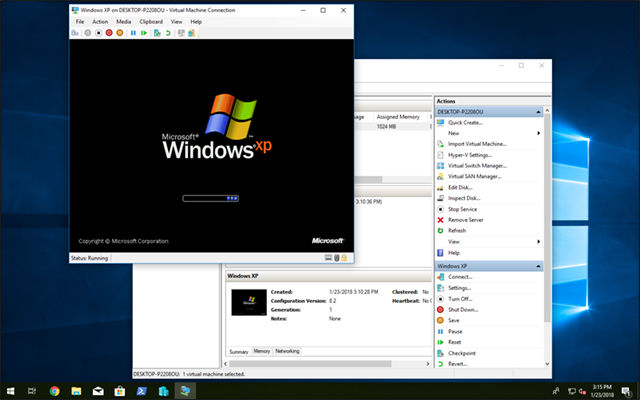This screenshot has height=400, width=640.
Task: Click Turn Off under Windows XP actions
Action: [460, 299]
